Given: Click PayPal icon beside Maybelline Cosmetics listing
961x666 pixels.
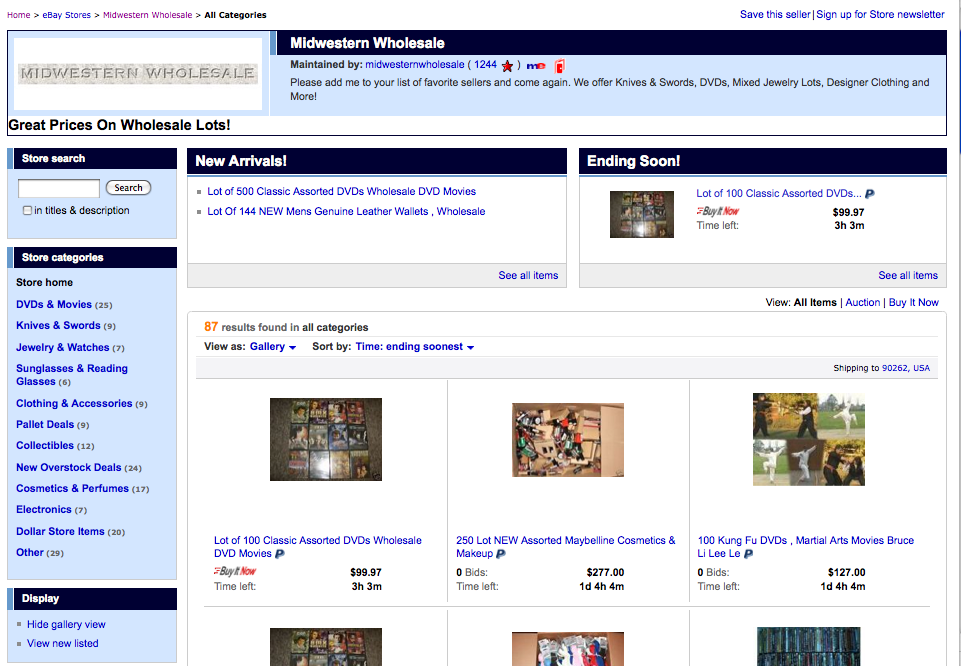Looking at the screenshot, I should coord(501,554).
